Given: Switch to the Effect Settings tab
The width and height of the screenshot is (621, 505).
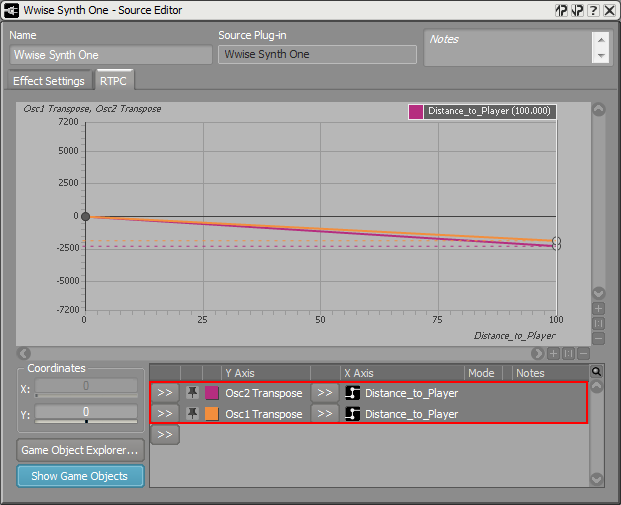Looking at the screenshot, I should click(x=49, y=81).
